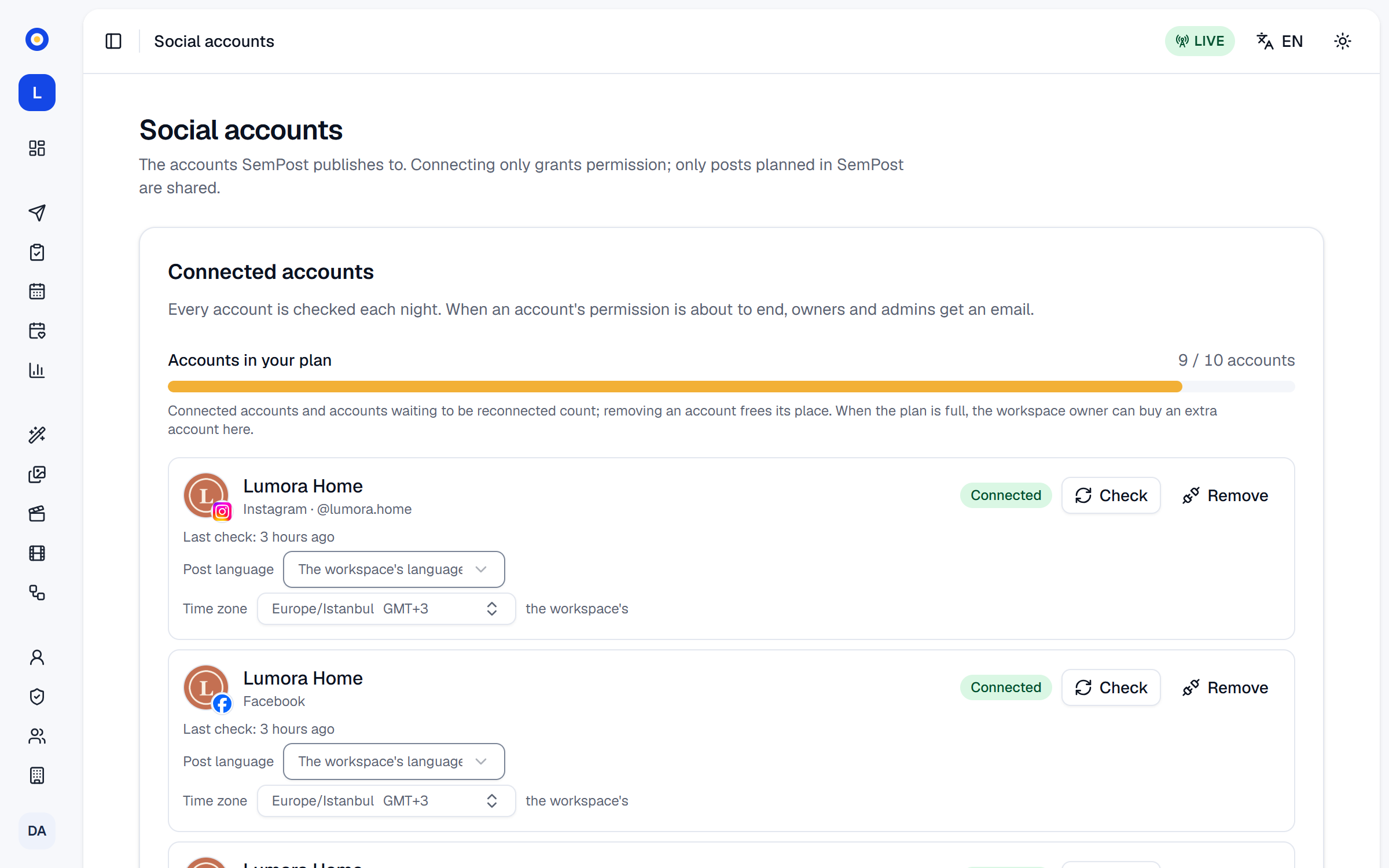Open the calendar heart icon in sidebar
Viewport: 1389px width, 868px height.
point(37,330)
